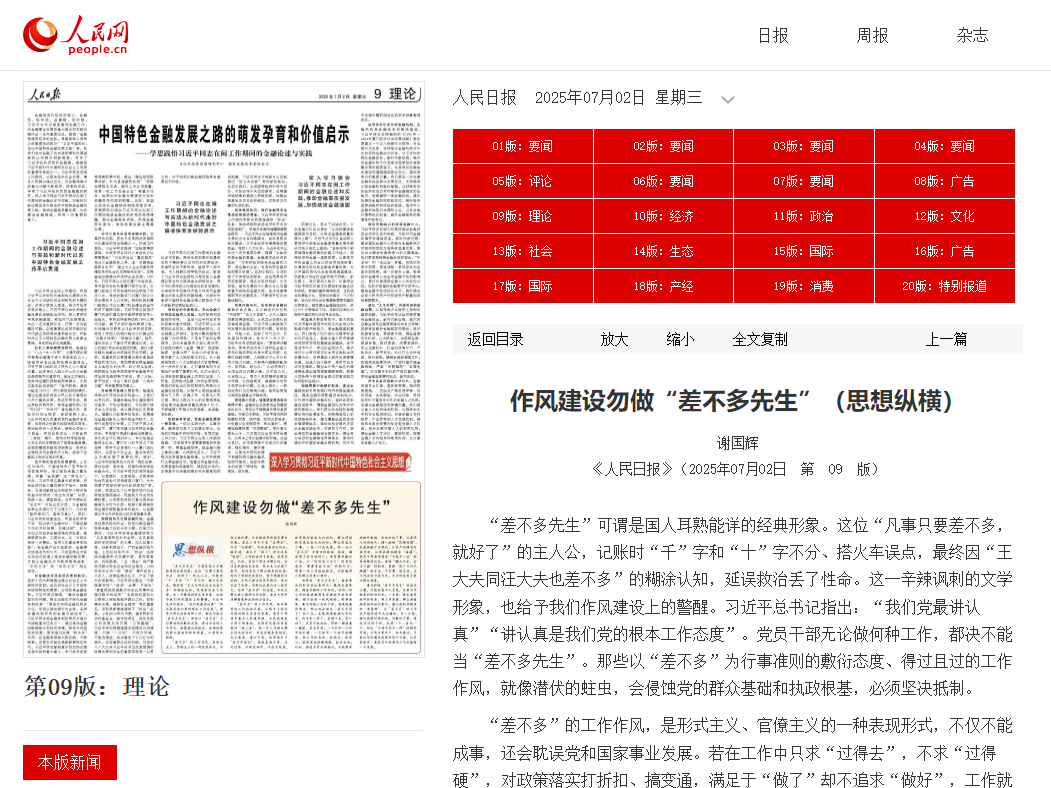Click 缩小 to shrink text
This screenshot has width=1051, height=788.
(680, 340)
